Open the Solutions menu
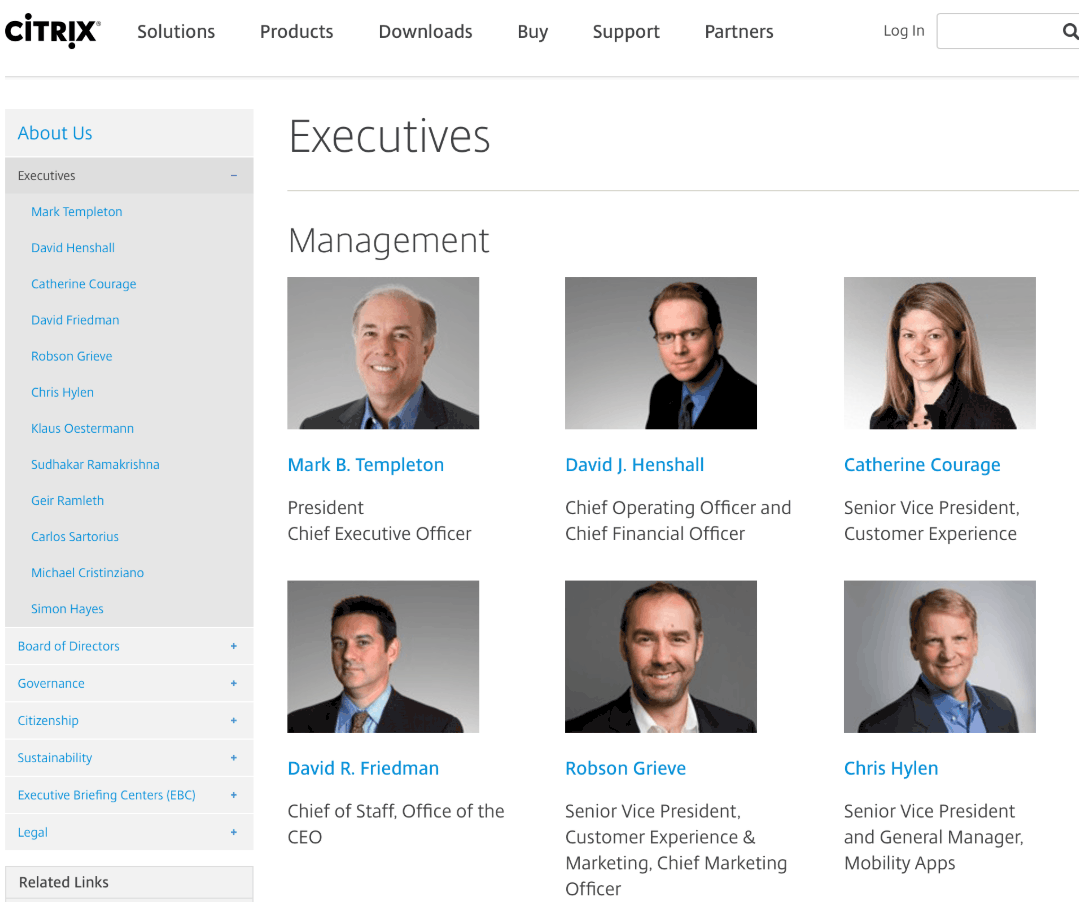1079x902 pixels. pos(175,31)
